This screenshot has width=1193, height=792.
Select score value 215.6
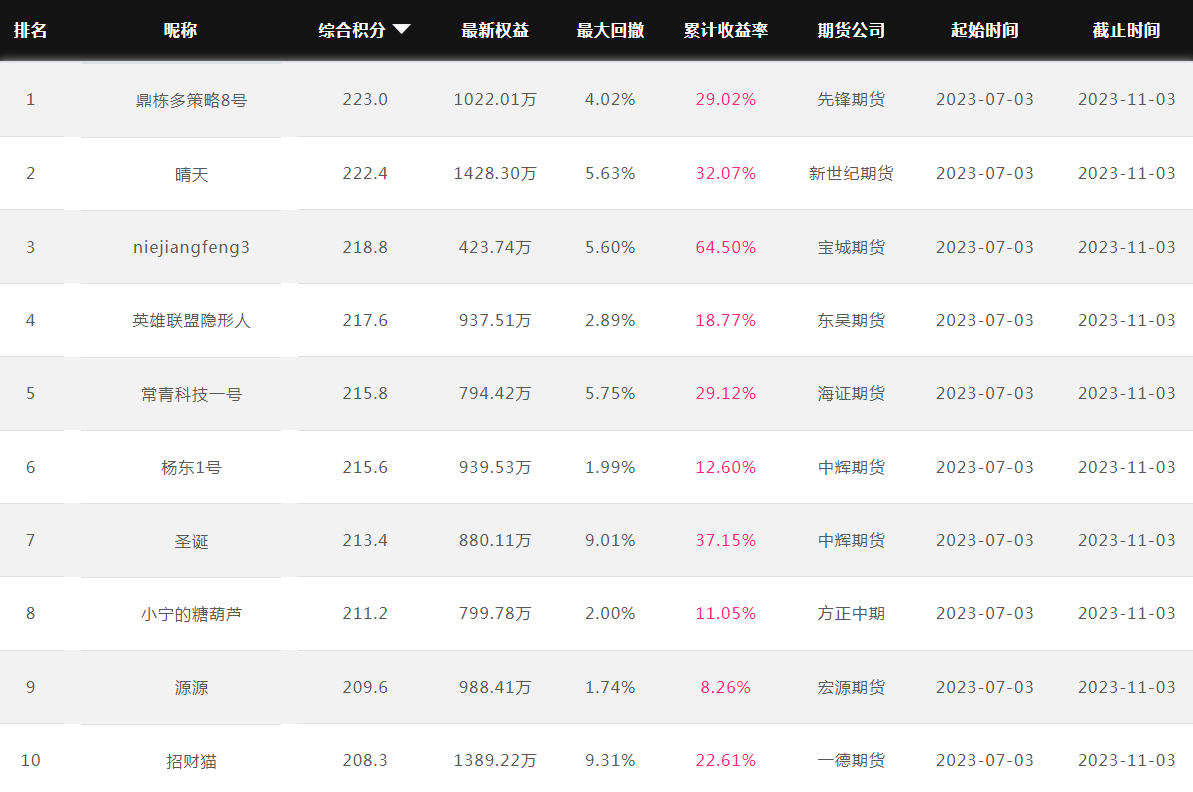tap(365, 467)
